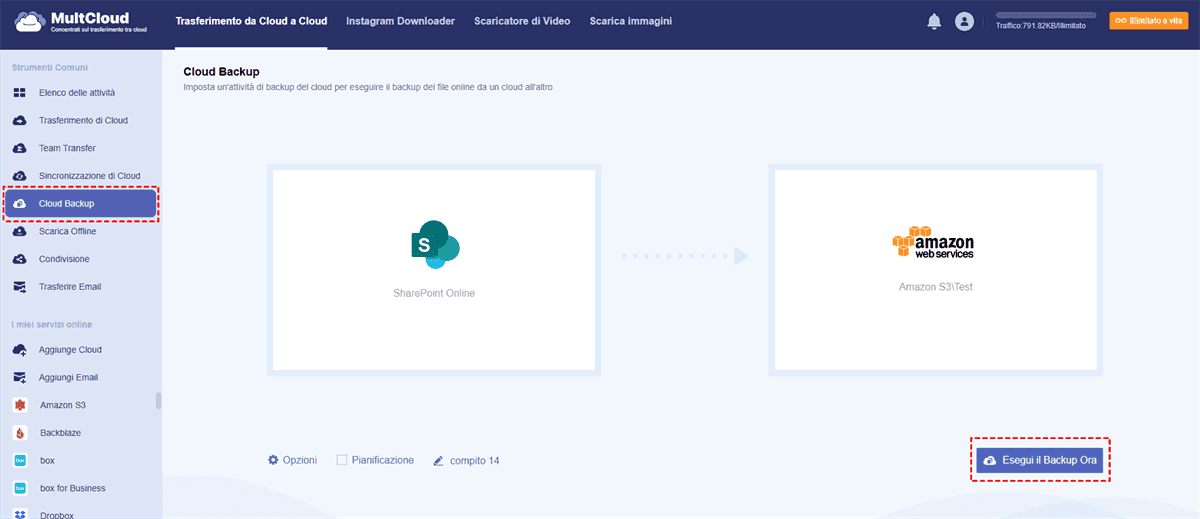Screen dimensions: 1200x519
Task: Open the user account avatar
Action: coord(964,21)
